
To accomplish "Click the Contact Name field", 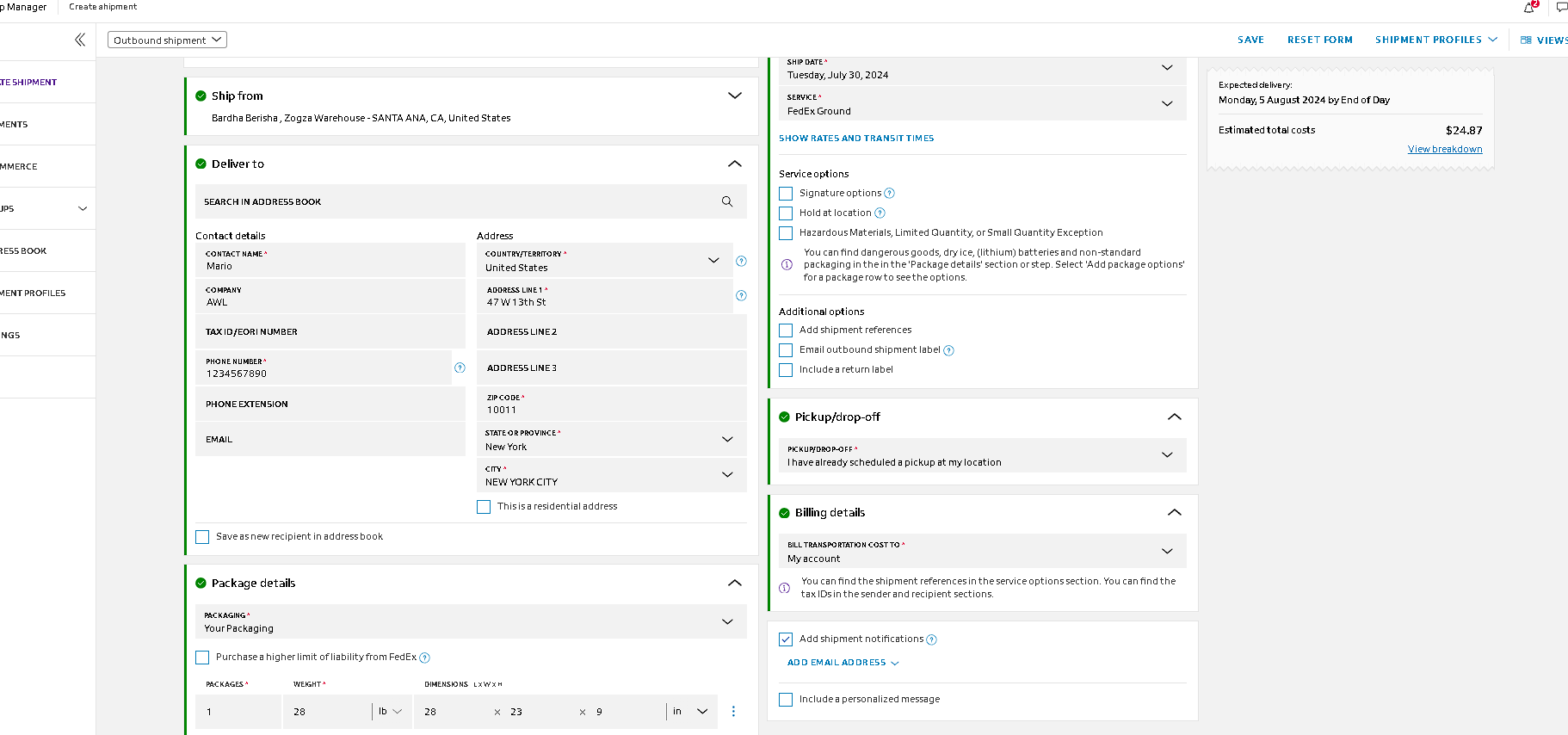I will [330, 260].
